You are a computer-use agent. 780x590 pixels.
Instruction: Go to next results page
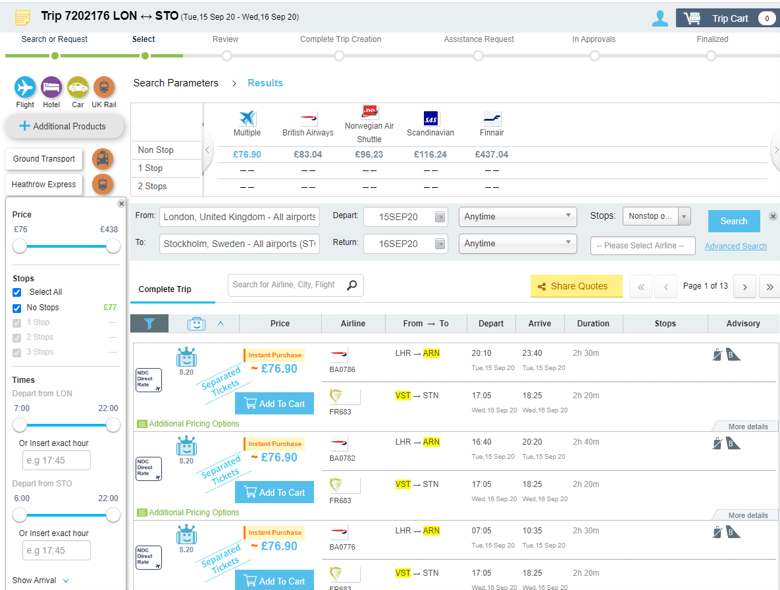[x=743, y=287]
